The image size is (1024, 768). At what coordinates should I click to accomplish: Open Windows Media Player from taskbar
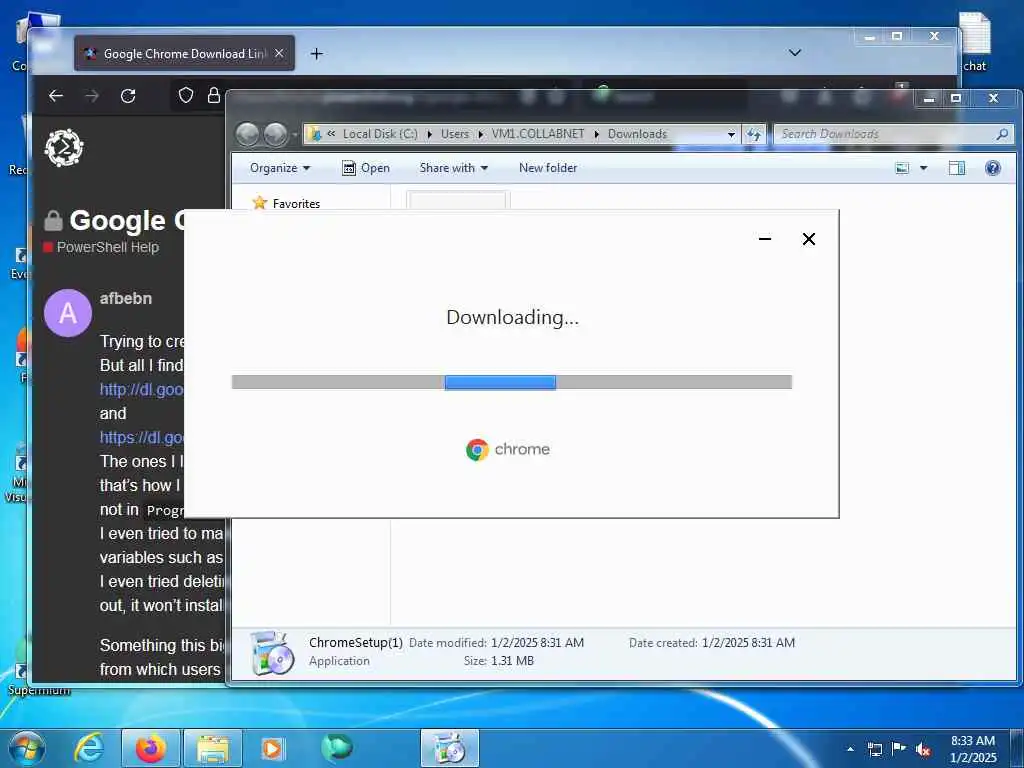[272, 748]
